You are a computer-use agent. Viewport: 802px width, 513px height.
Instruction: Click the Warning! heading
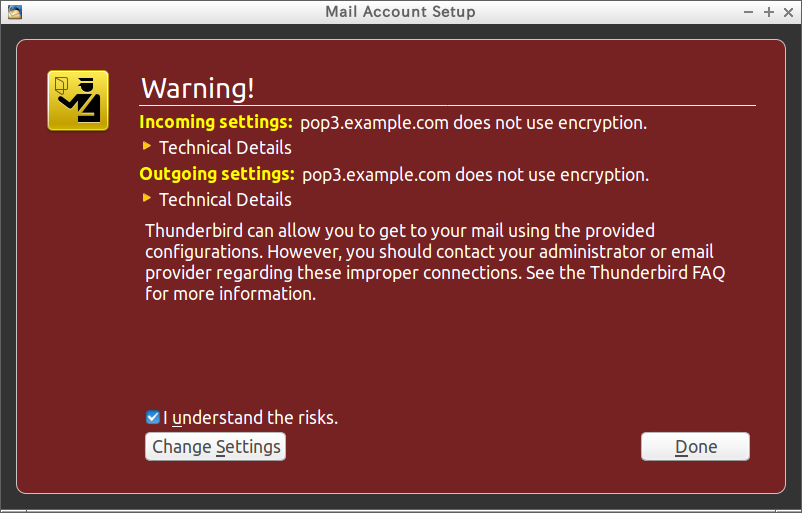[x=198, y=88]
